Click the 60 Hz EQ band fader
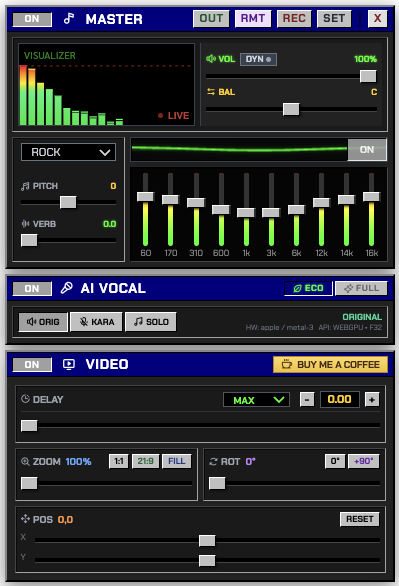 (145, 197)
